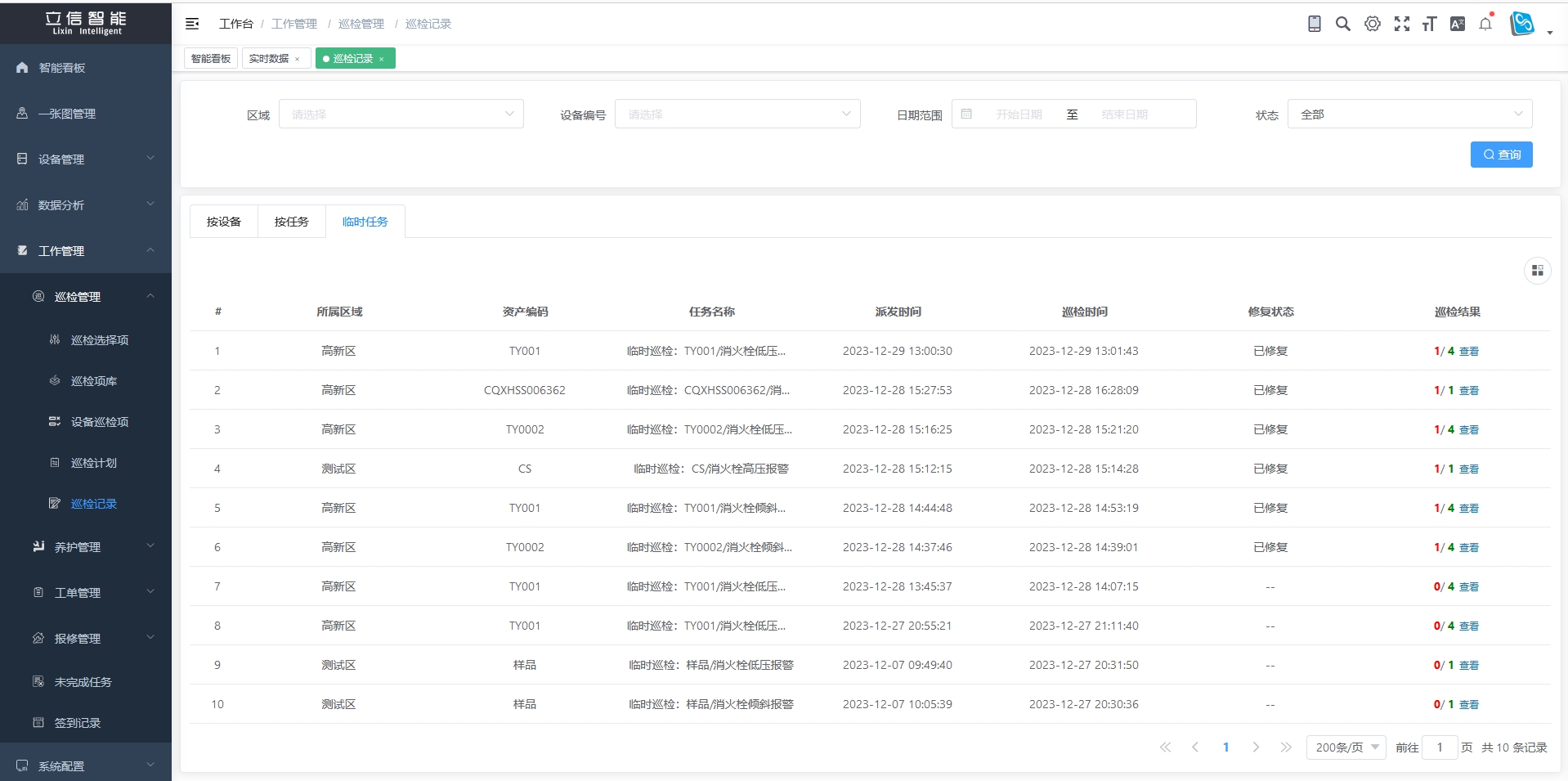Screen dimensions: 1568x781
Task: Expand 数据分析 menu in sidebar
Action: click(x=86, y=204)
